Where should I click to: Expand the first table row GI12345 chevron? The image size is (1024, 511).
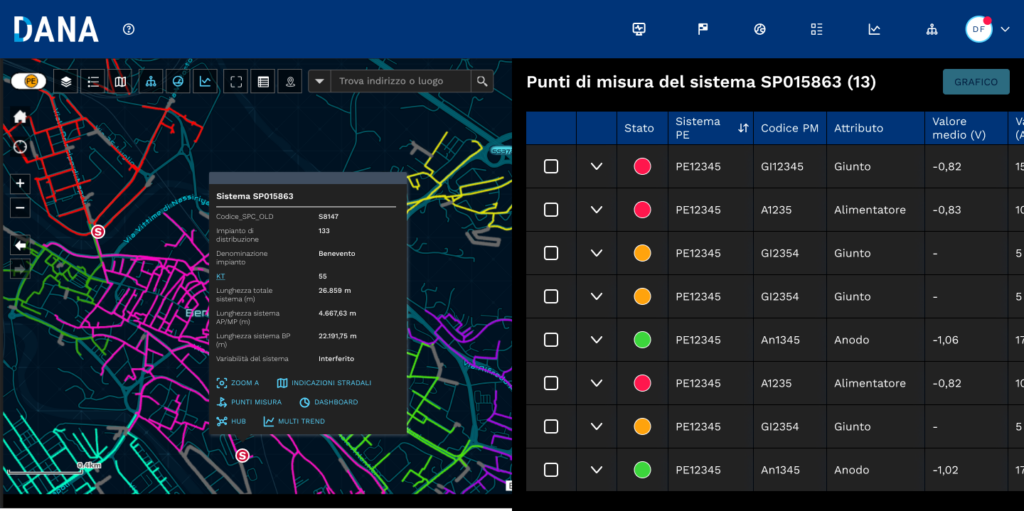coord(597,166)
